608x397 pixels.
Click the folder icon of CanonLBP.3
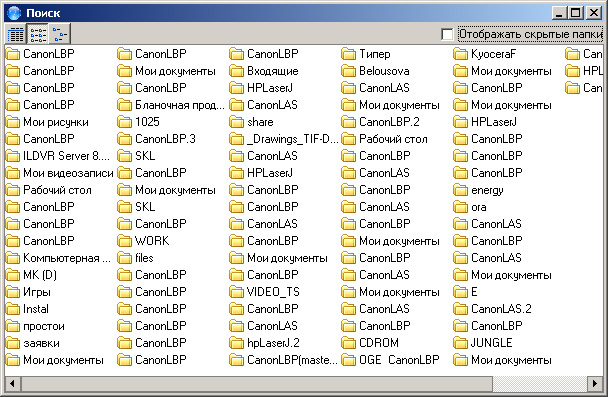tap(124, 139)
